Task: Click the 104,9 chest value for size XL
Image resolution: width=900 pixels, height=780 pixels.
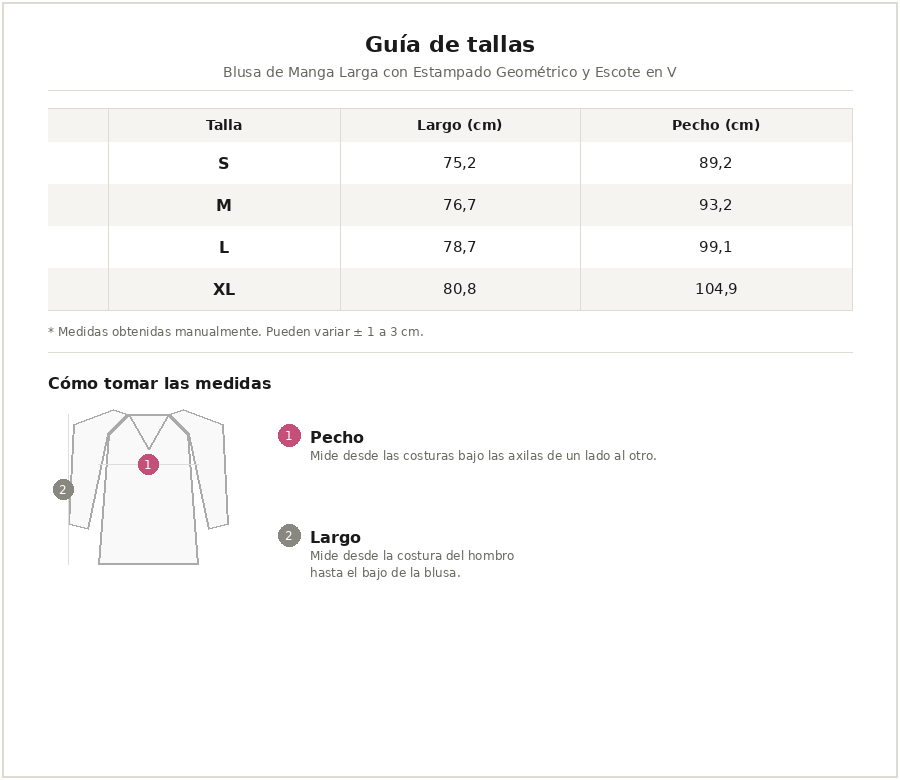Action: 715,289
